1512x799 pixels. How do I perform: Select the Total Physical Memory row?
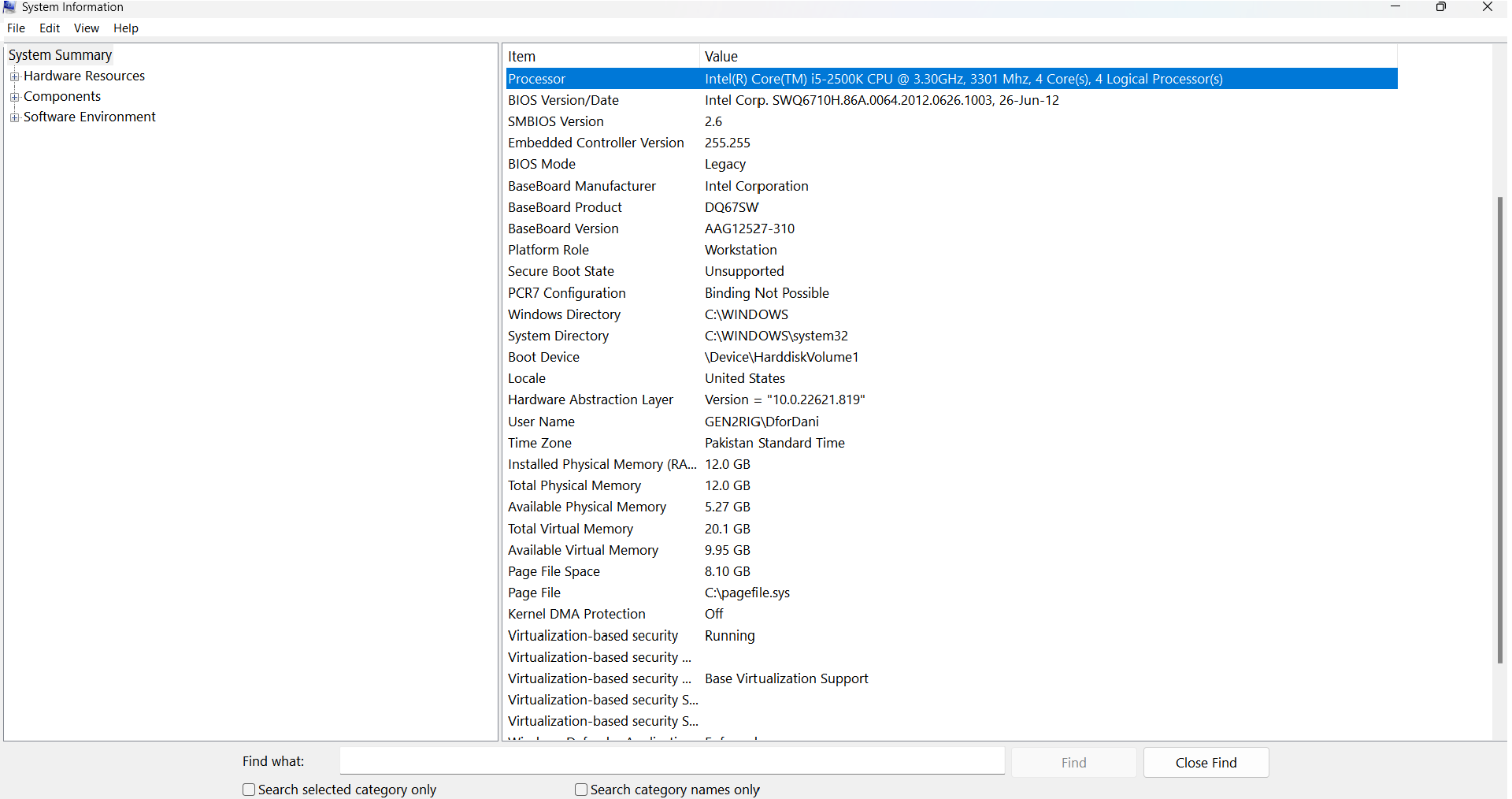point(951,485)
